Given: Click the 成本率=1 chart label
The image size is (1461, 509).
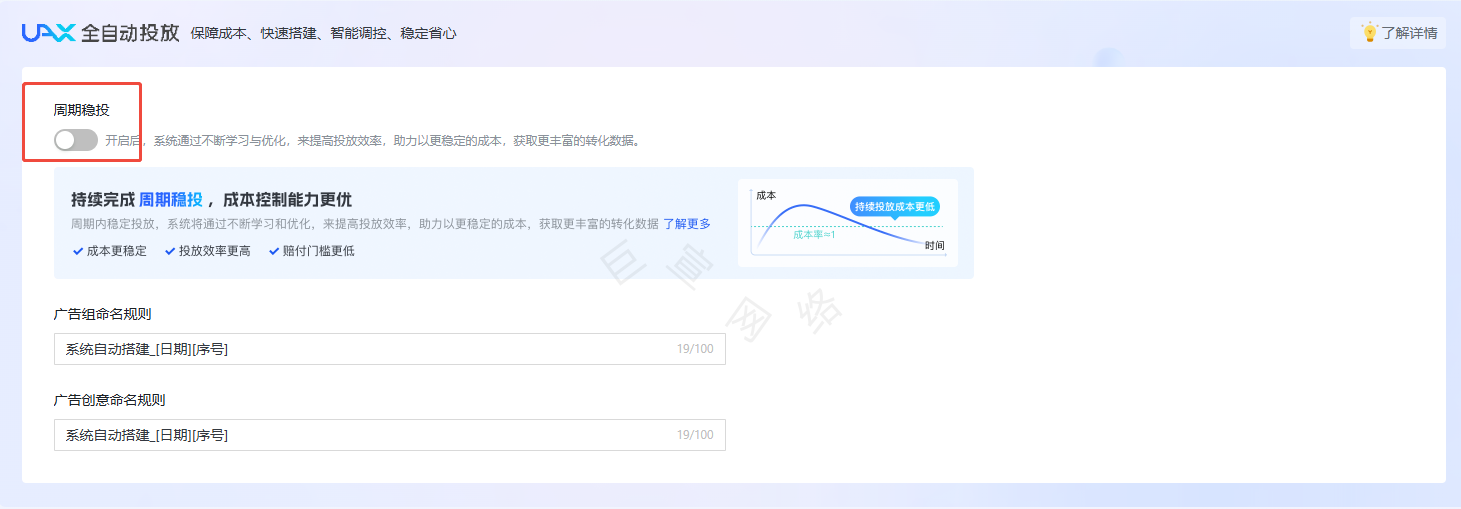Looking at the screenshot, I should coord(814,234).
